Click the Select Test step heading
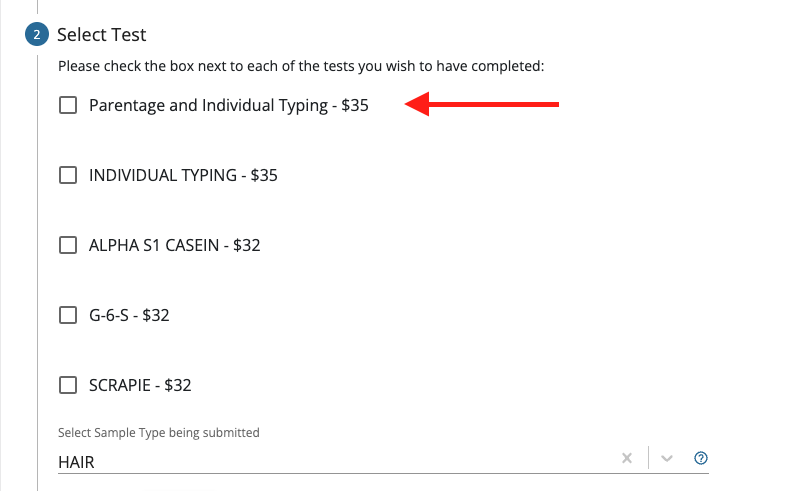 pyautogui.click(x=102, y=35)
